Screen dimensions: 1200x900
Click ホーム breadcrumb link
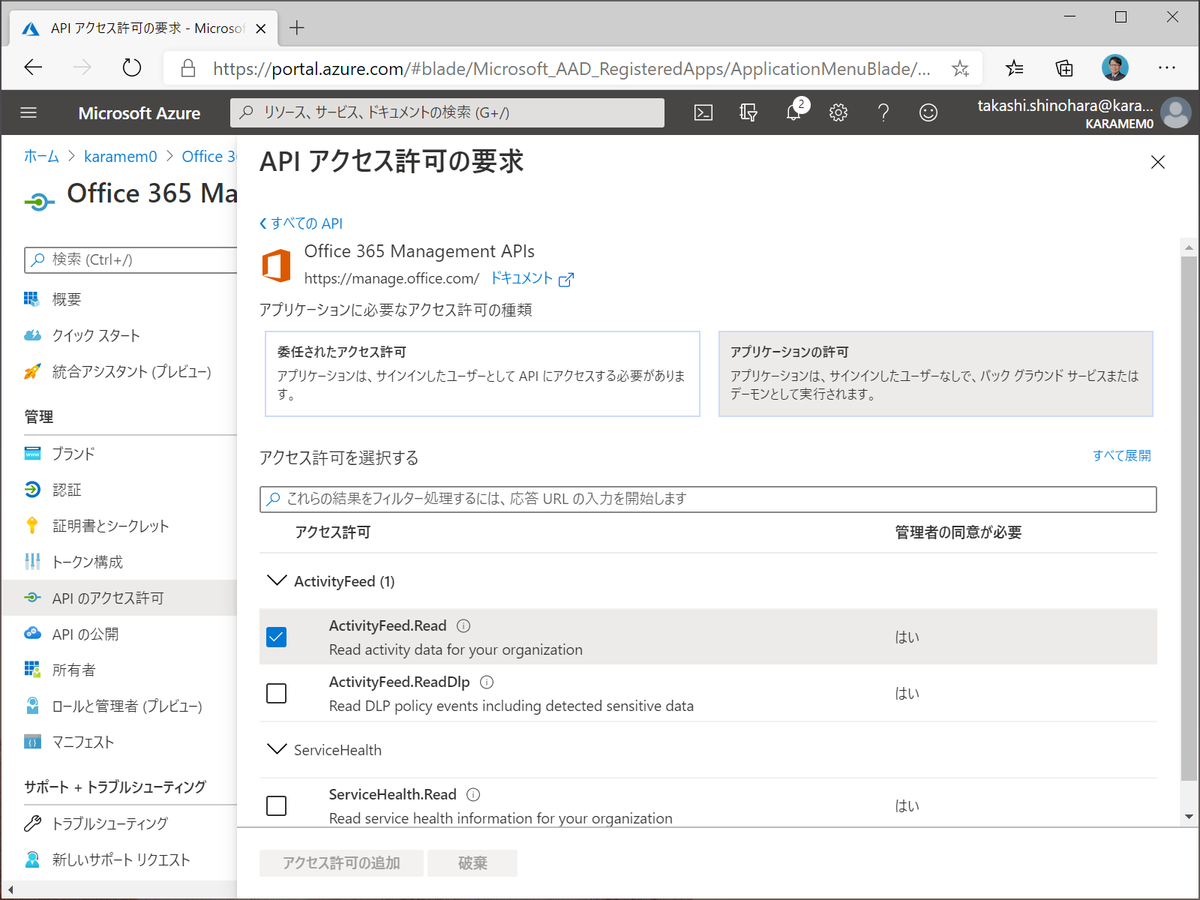(42, 156)
